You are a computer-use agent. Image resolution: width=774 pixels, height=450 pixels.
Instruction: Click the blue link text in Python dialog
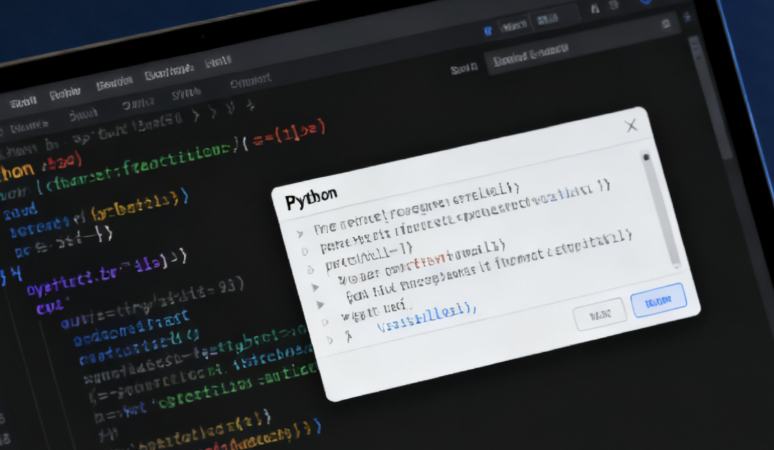[426, 317]
